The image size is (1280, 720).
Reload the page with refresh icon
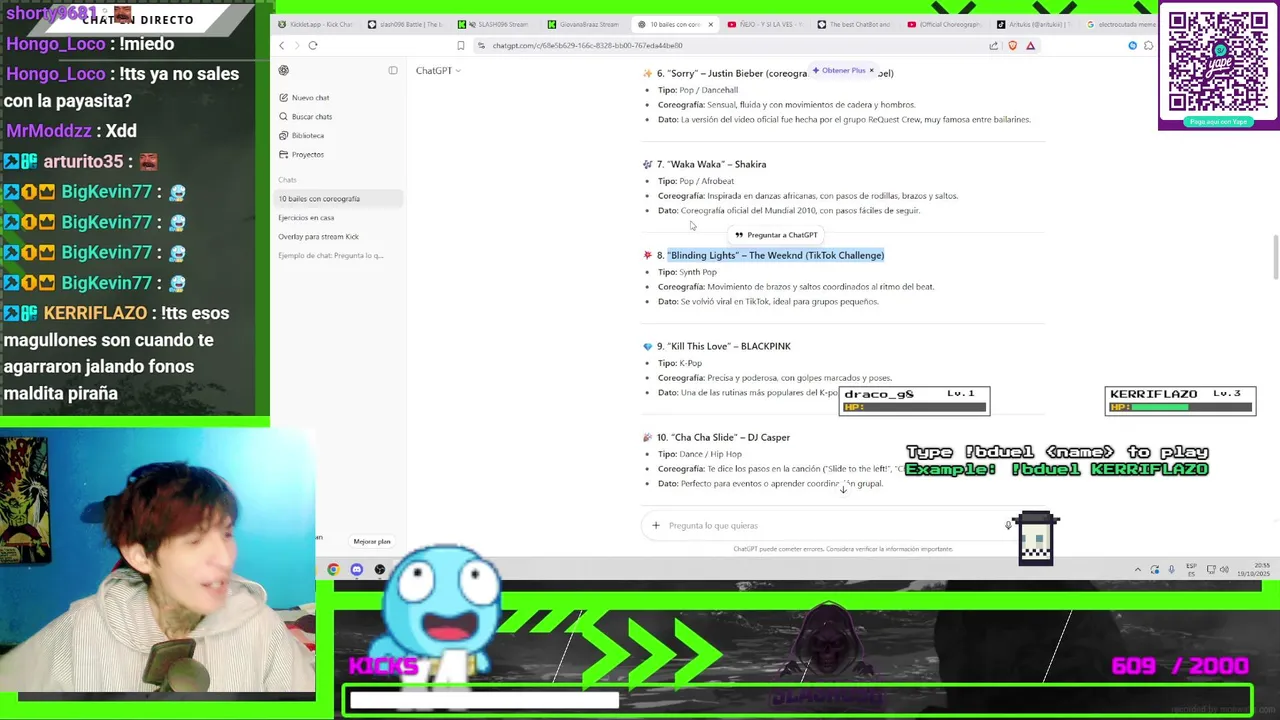(313, 45)
